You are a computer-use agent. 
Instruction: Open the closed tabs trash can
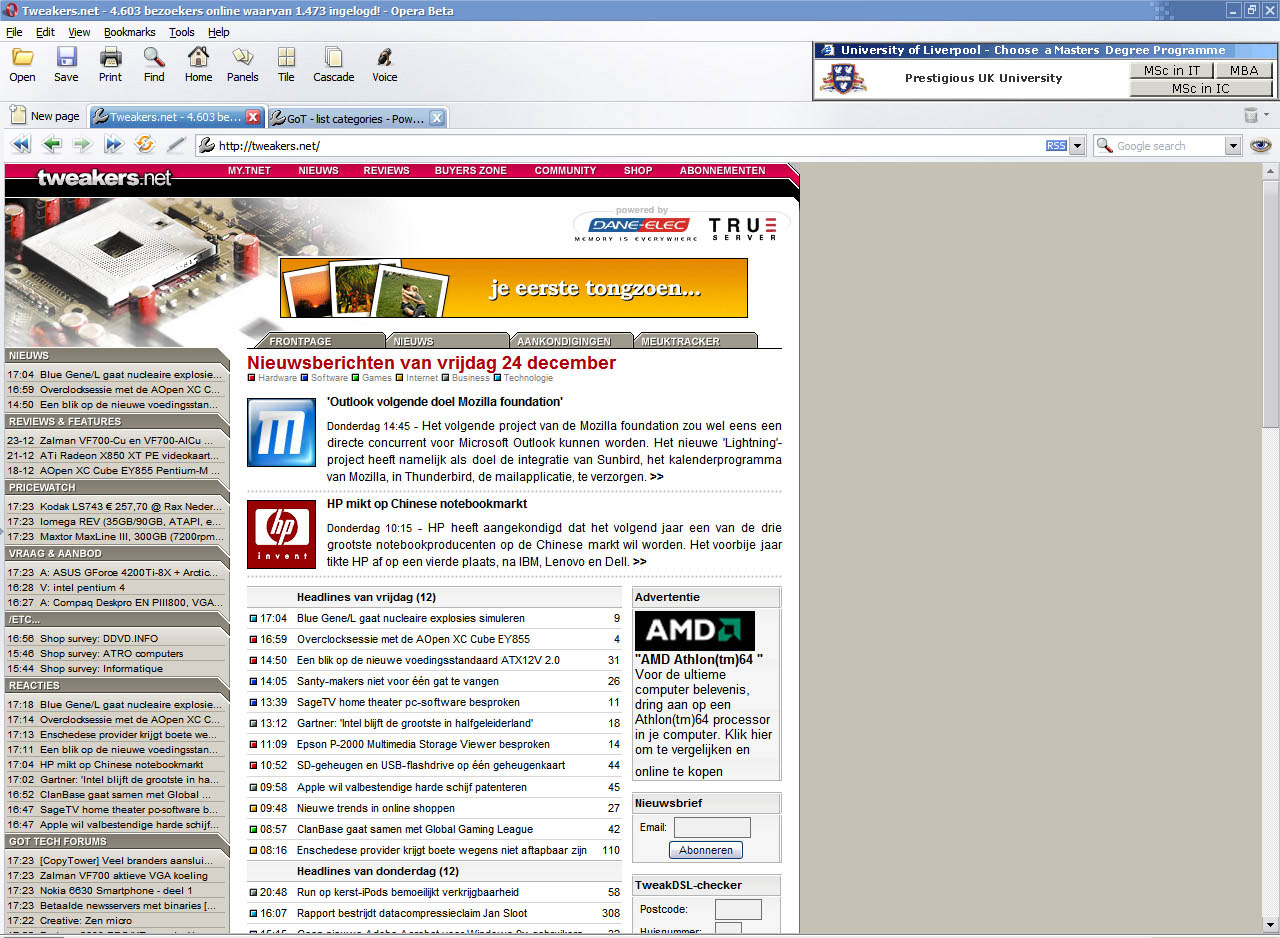coord(1250,115)
